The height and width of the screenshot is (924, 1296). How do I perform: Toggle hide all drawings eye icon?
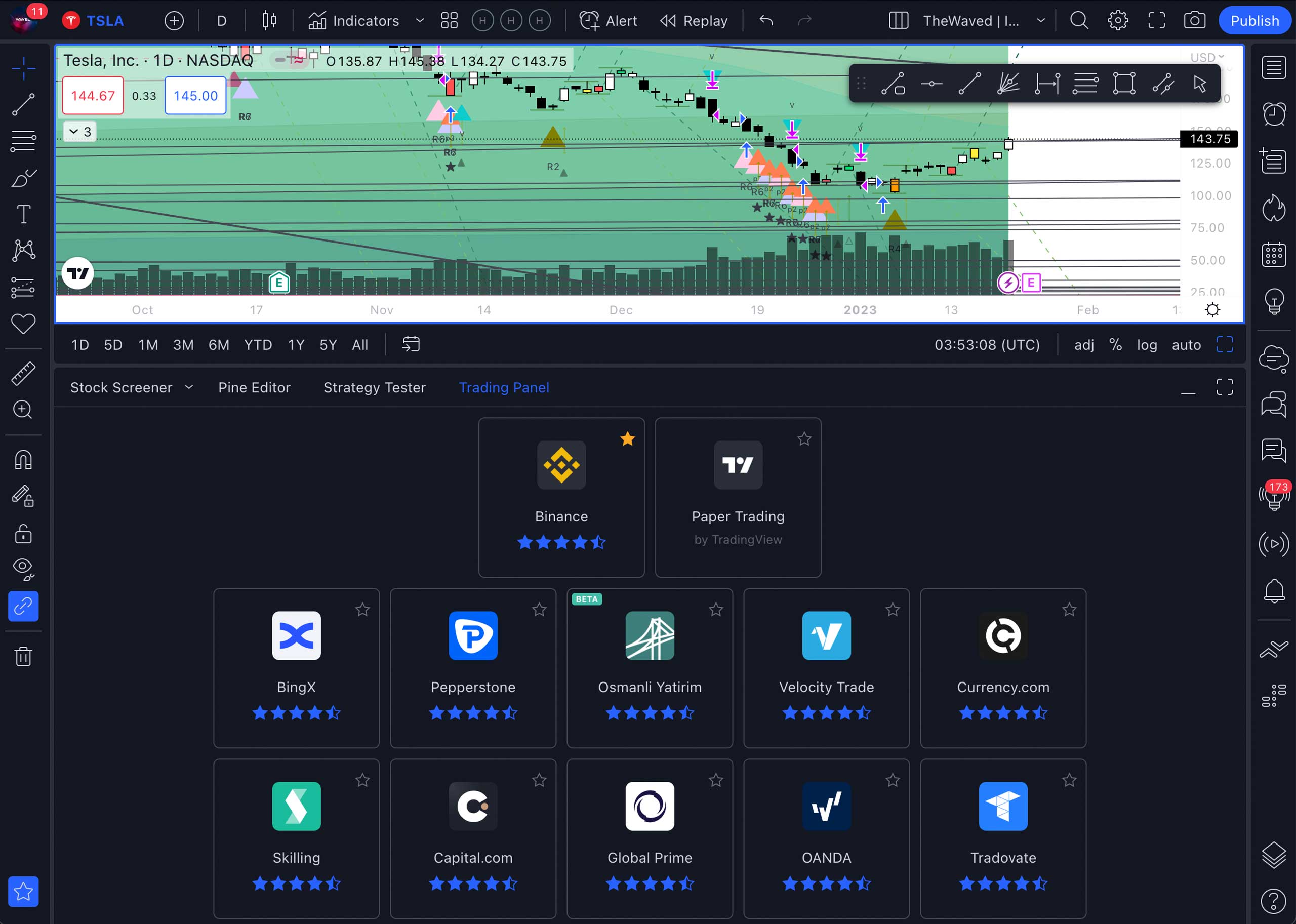[23, 570]
